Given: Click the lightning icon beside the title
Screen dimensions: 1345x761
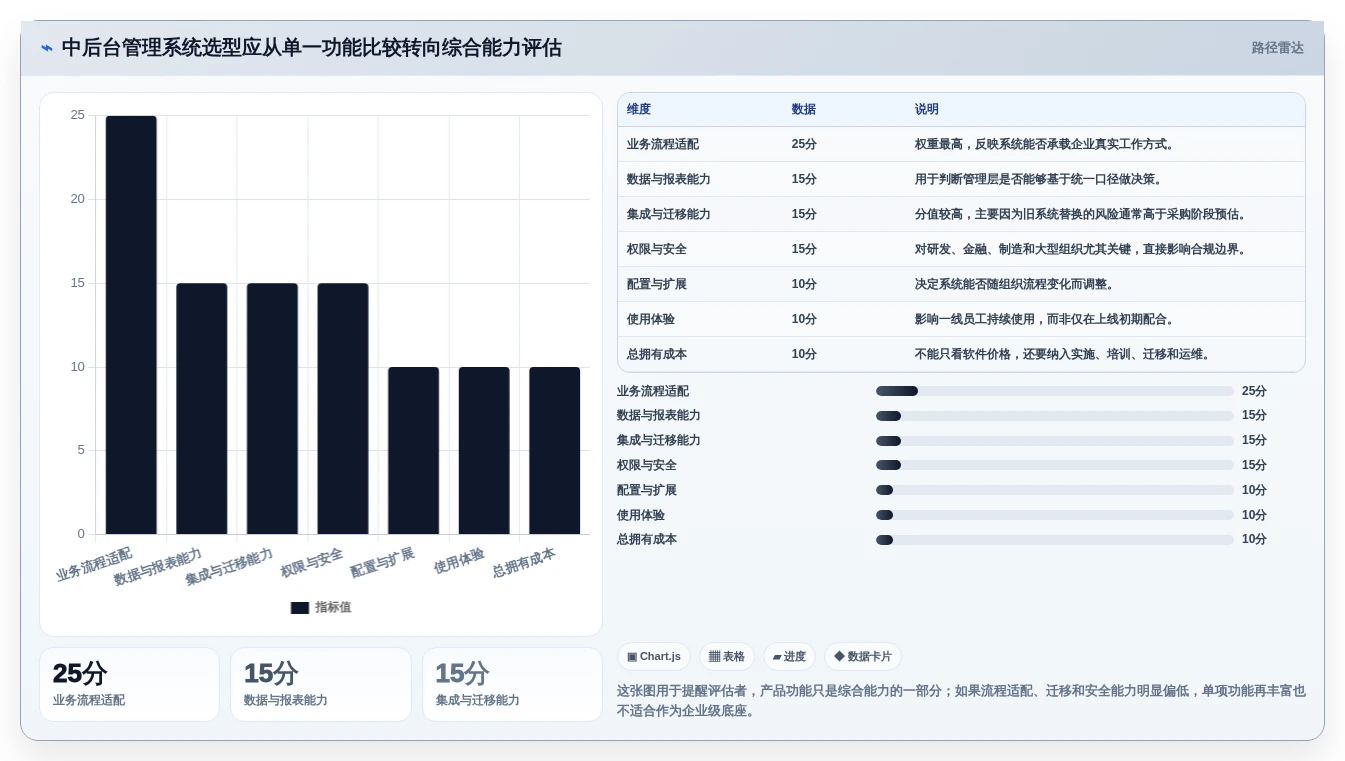Looking at the screenshot, I should (x=47, y=48).
